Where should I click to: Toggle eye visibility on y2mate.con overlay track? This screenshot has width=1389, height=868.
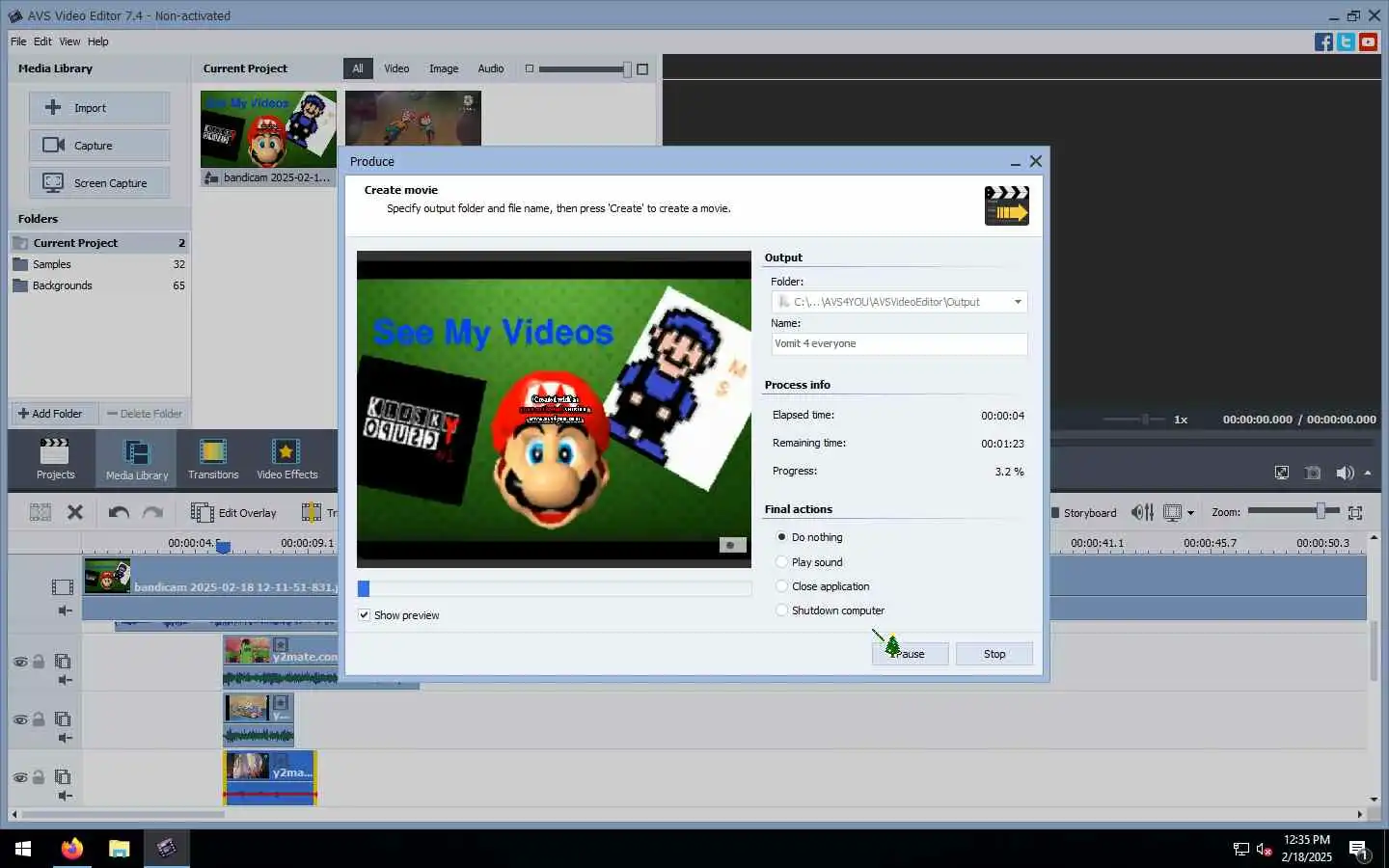[20, 662]
